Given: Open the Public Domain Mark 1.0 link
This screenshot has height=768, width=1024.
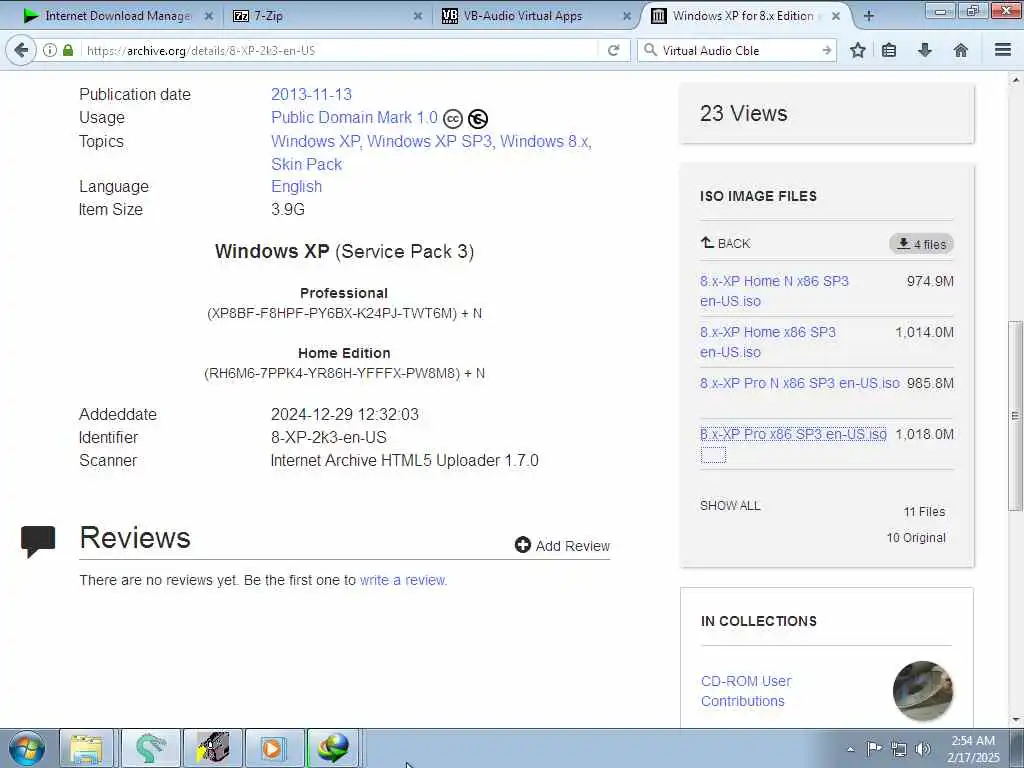Looking at the screenshot, I should [354, 118].
